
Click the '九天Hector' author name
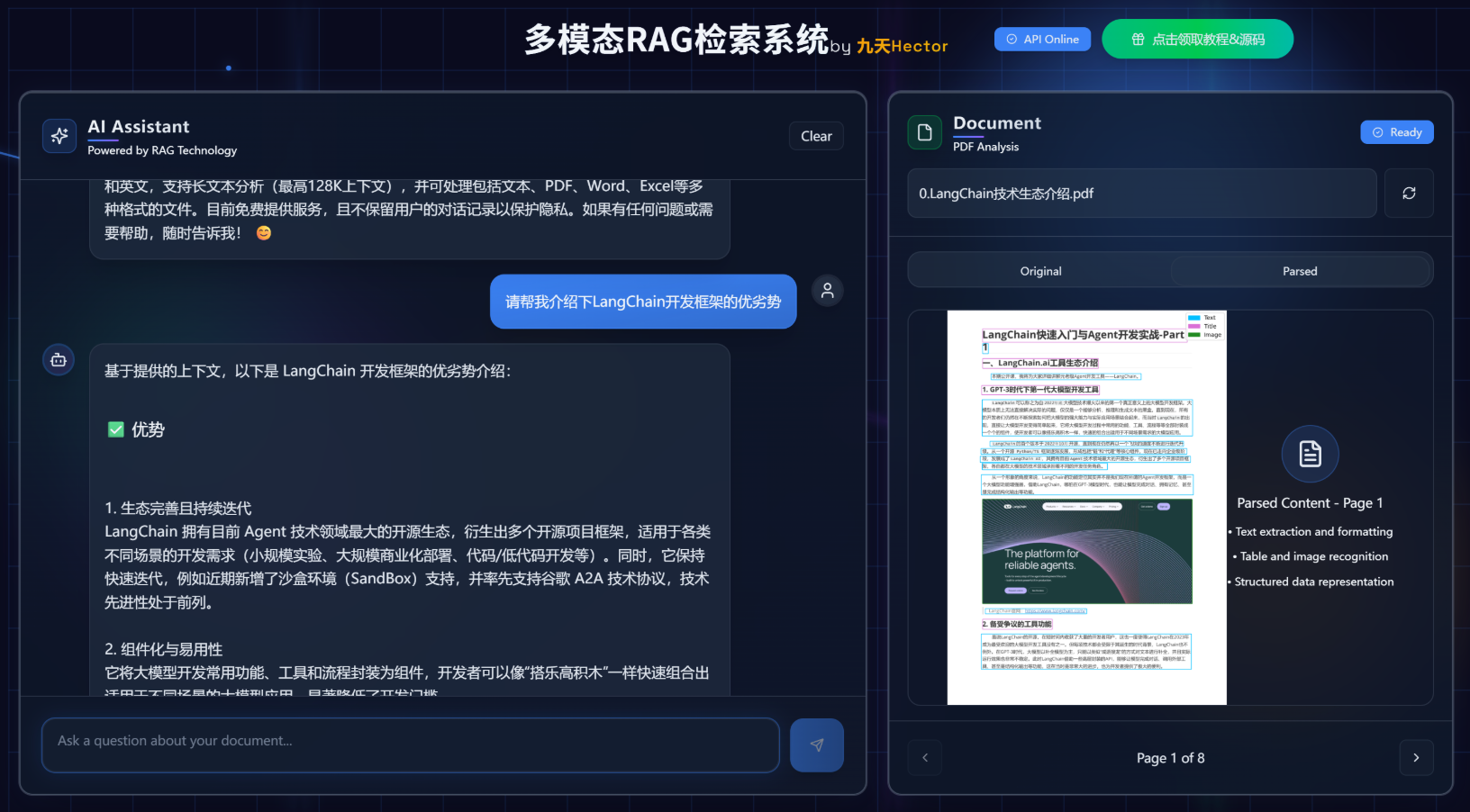[903, 46]
